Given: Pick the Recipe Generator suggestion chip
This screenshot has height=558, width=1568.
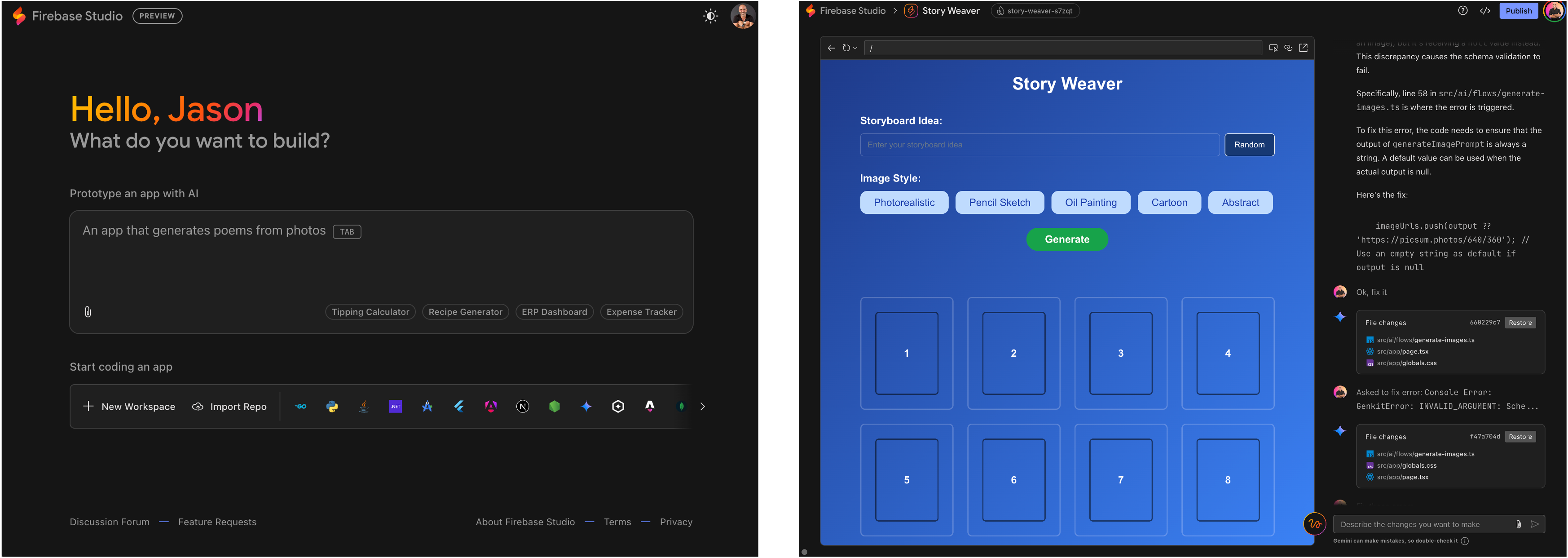Looking at the screenshot, I should pos(465,312).
